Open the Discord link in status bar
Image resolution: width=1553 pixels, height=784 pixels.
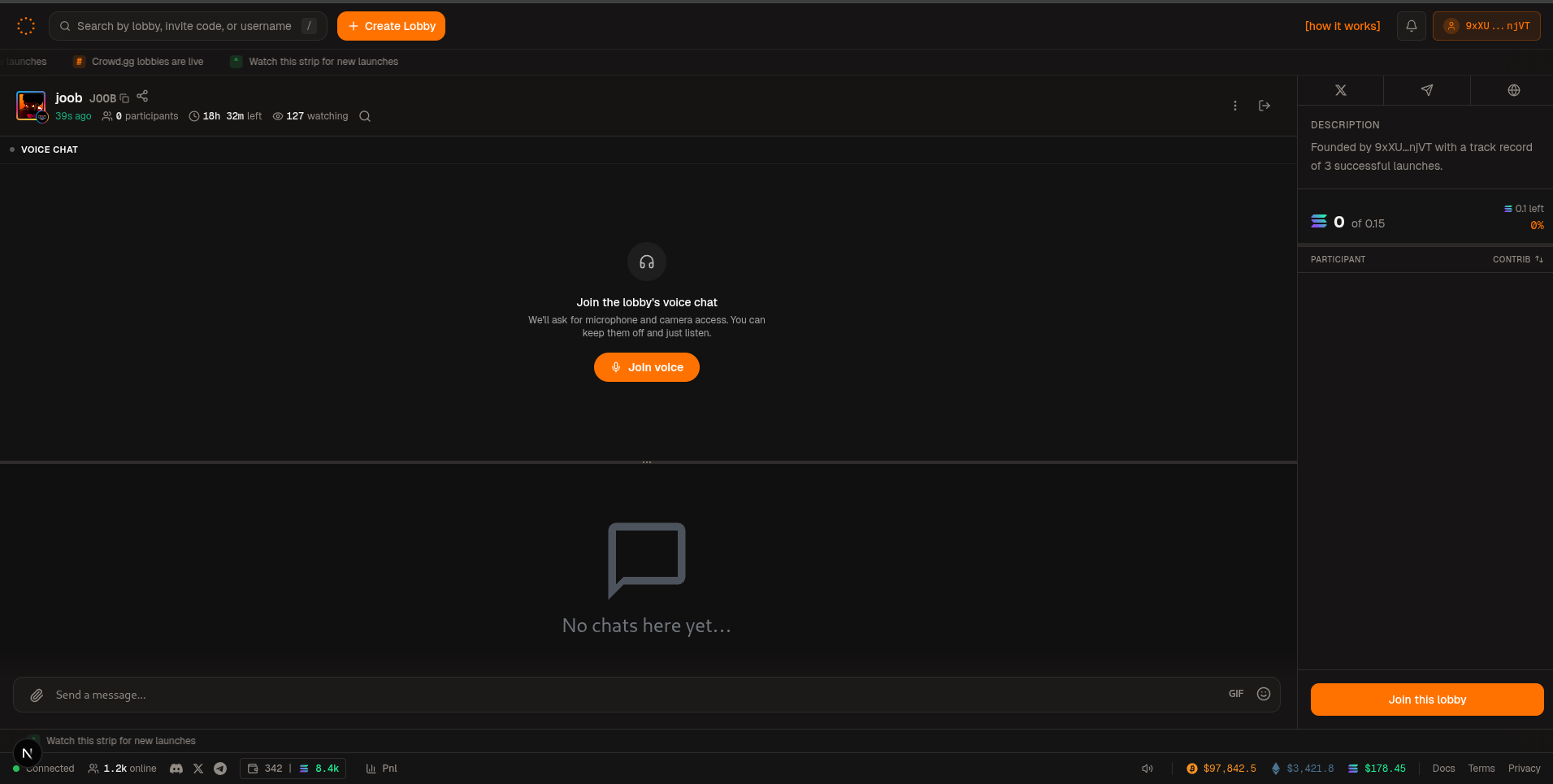176,769
